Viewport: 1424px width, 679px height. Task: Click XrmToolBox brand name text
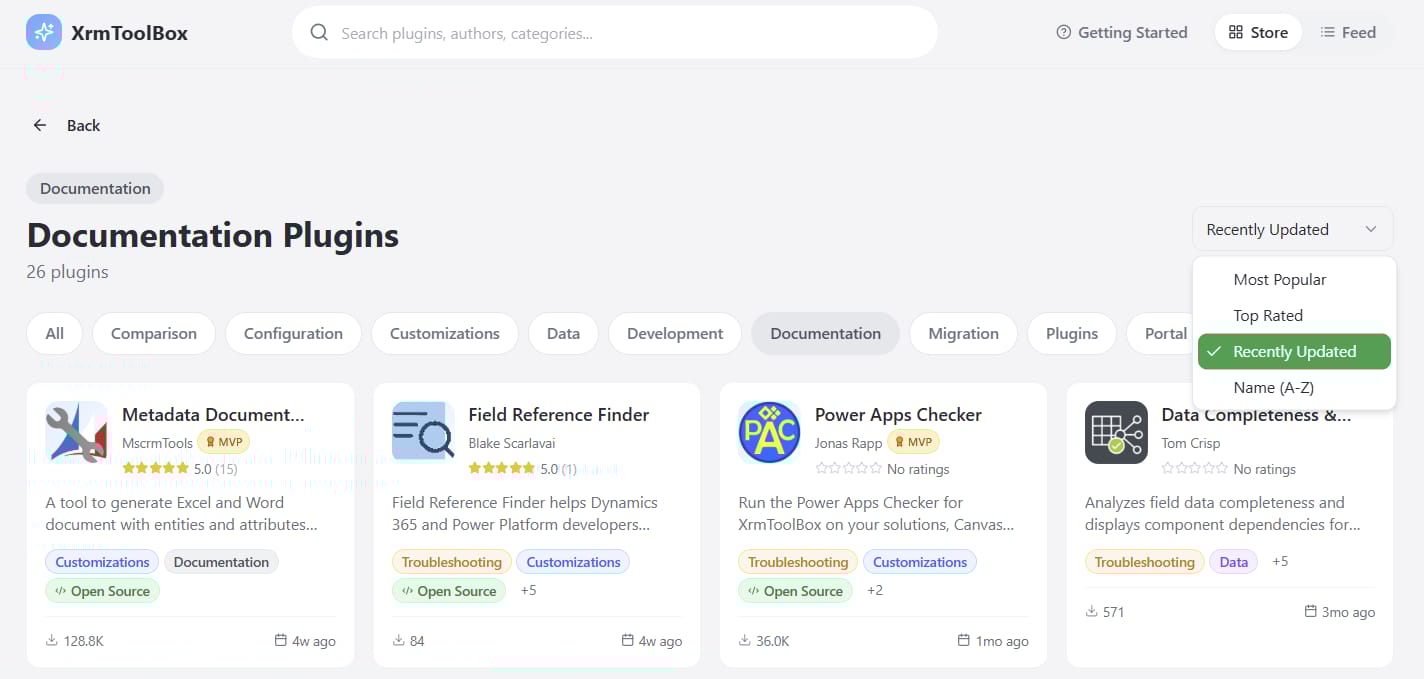(x=129, y=32)
